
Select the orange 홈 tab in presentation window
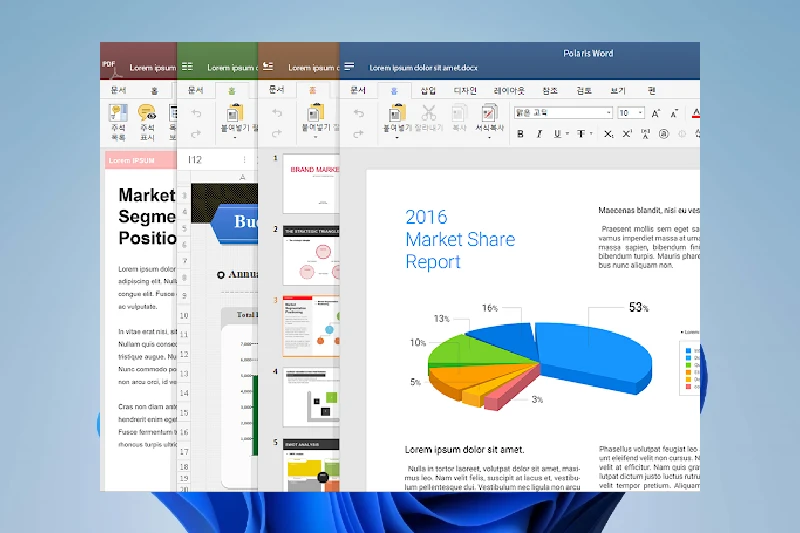point(312,90)
